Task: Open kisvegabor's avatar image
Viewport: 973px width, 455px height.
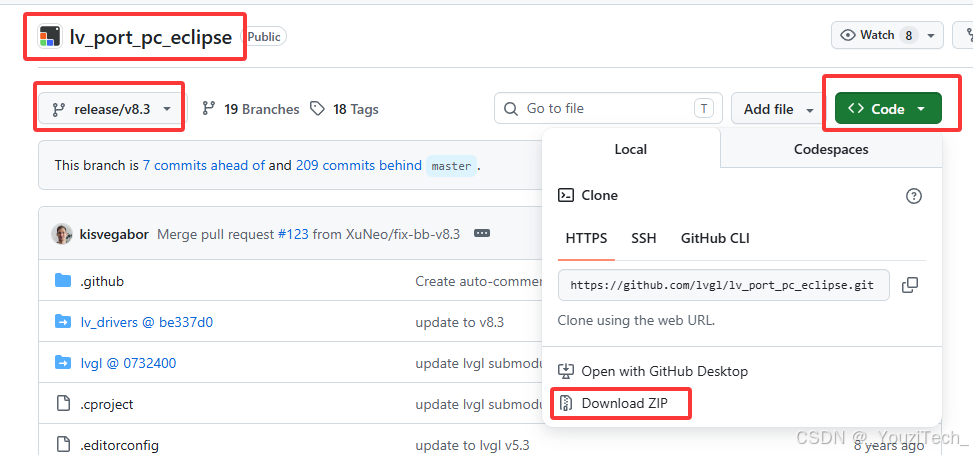Action: click(x=61, y=234)
